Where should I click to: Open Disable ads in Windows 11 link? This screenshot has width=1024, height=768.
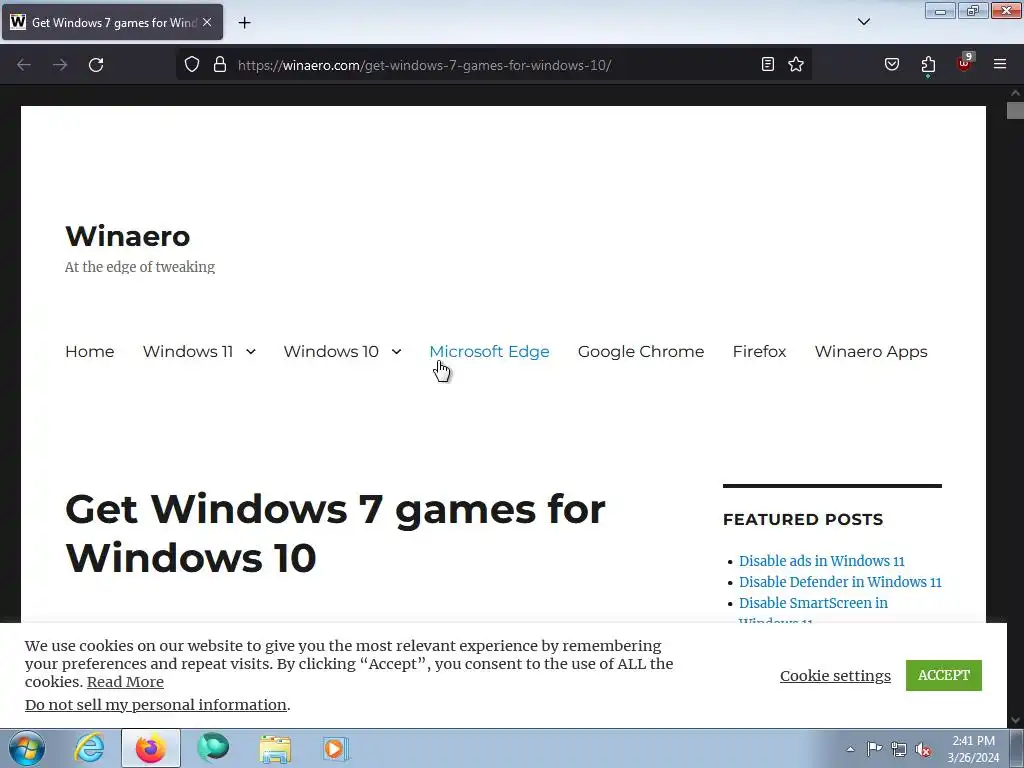(822, 561)
